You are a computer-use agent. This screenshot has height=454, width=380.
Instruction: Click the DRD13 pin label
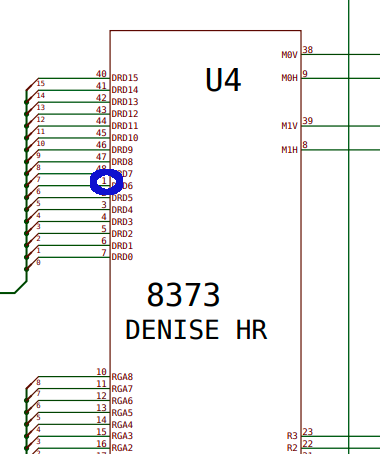click(125, 102)
